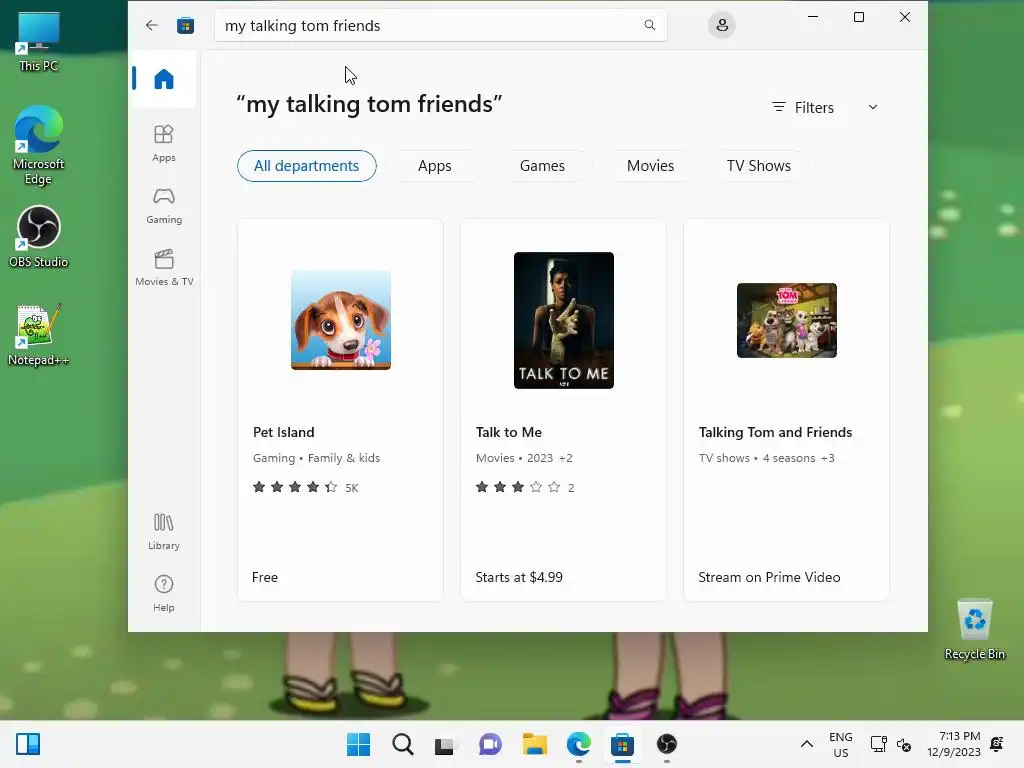This screenshot has height=768, width=1024.
Task: Open OBS Studio on the taskbar
Action: pyautogui.click(x=666, y=744)
